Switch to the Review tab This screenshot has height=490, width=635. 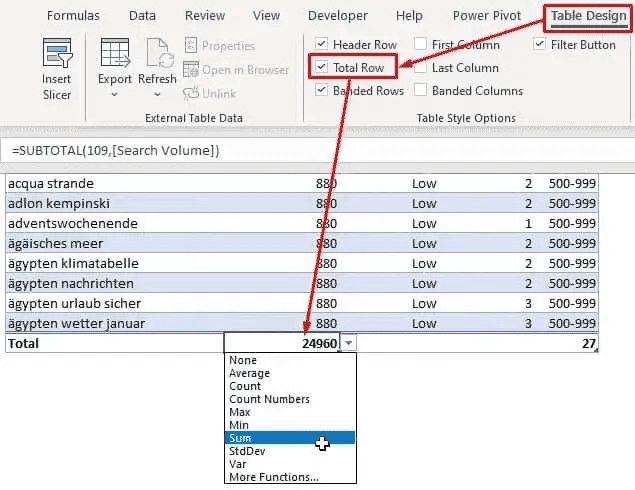click(x=205, y=16)
